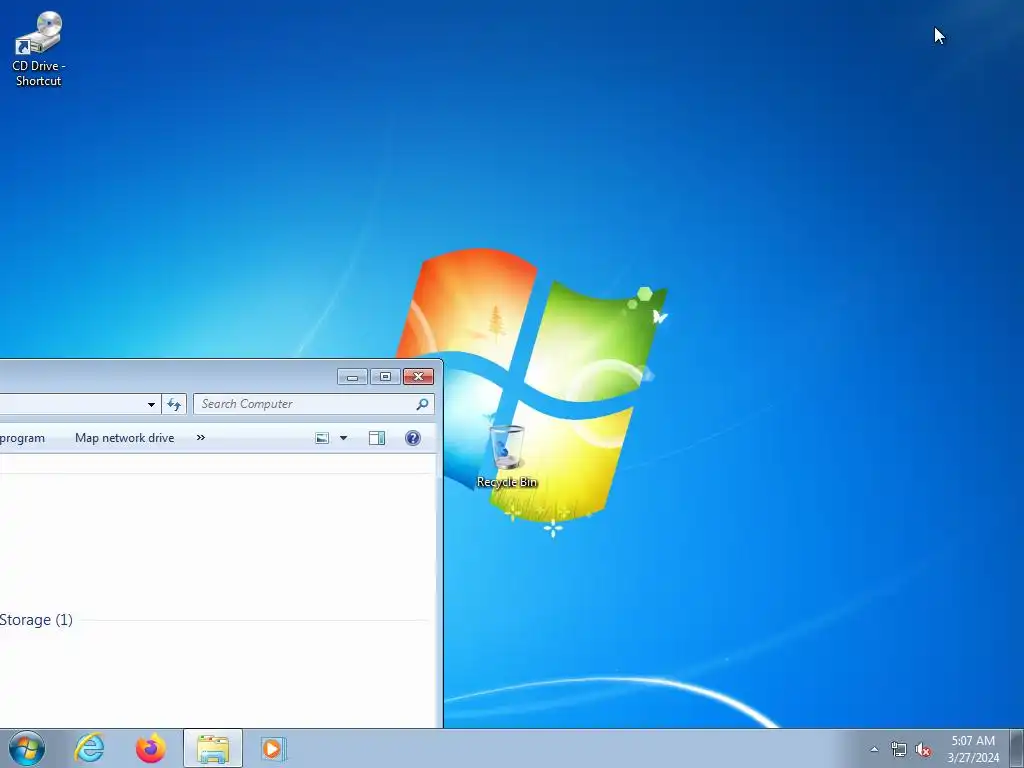
Task: Click the search magnifier icon
Action: (423, 404)
